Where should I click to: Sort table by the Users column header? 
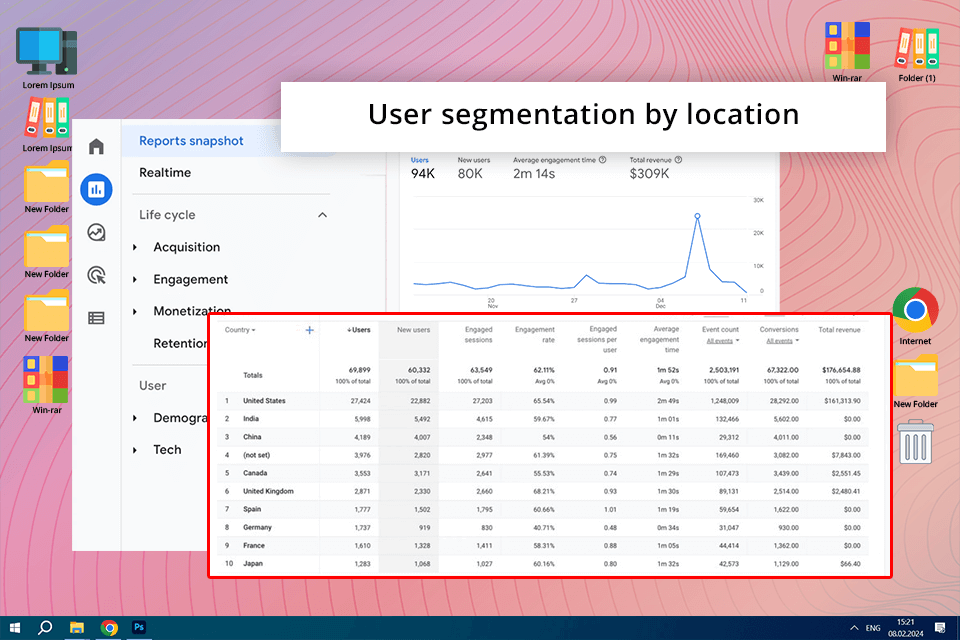tap(358, 330)
